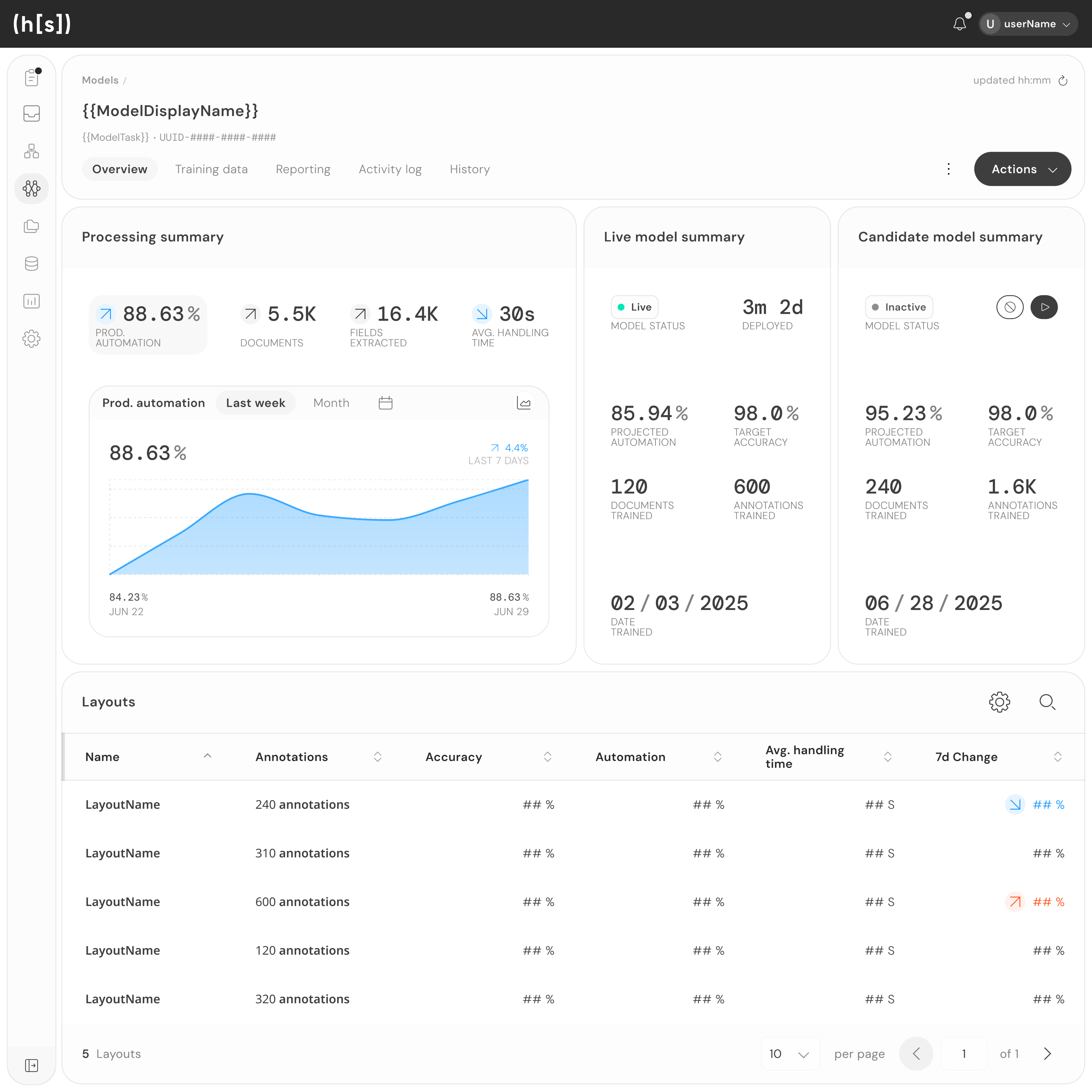The image size is (1092, 1092).
Task: Toggle the chart view icon button
Action: [524, 403]
